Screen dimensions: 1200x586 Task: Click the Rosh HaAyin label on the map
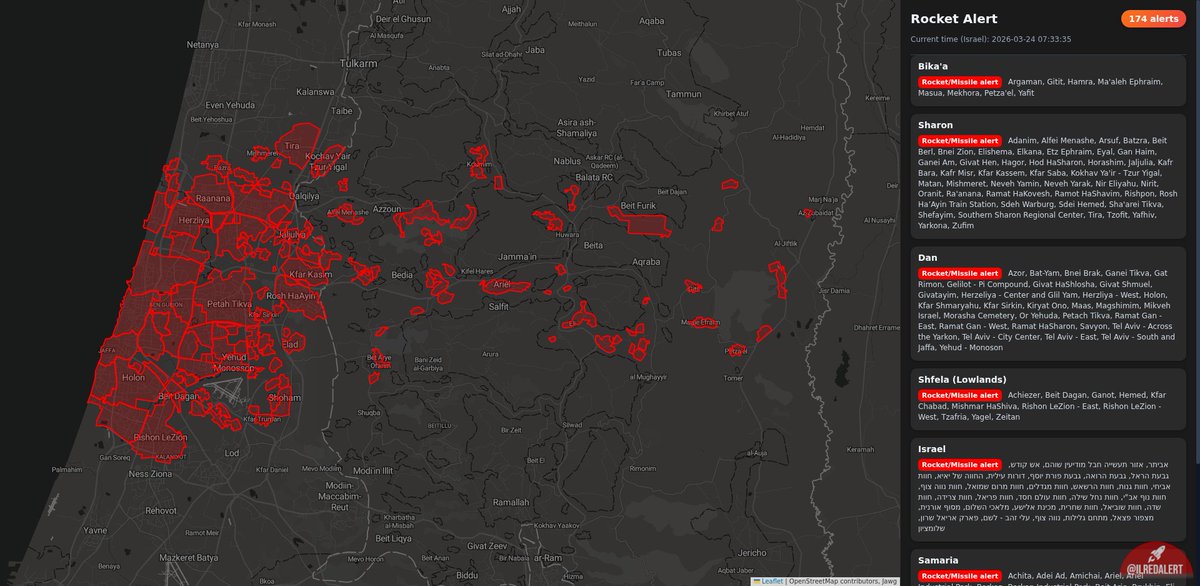(292, 296)
